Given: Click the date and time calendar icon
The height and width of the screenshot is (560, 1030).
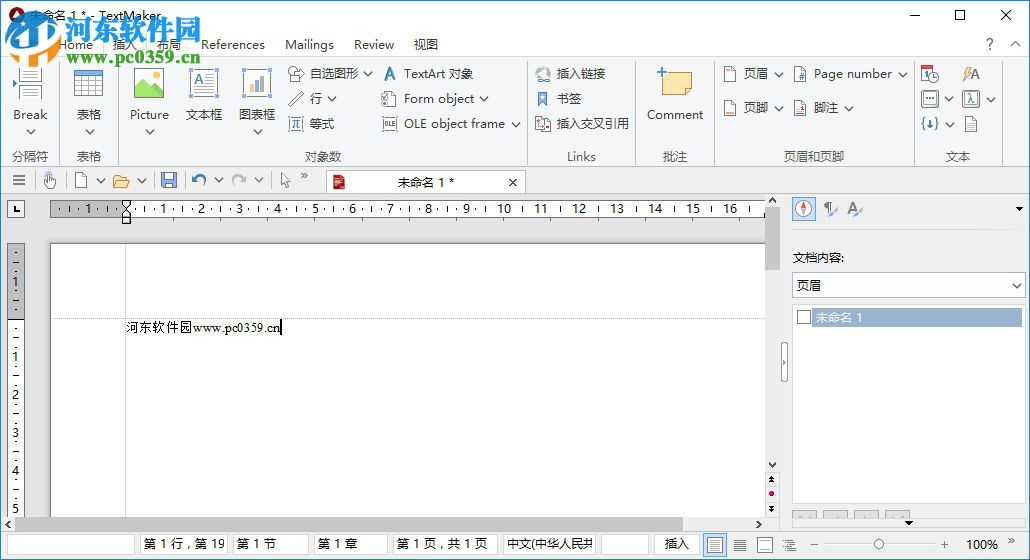Looking at the screenshot, I should (929, 74).
